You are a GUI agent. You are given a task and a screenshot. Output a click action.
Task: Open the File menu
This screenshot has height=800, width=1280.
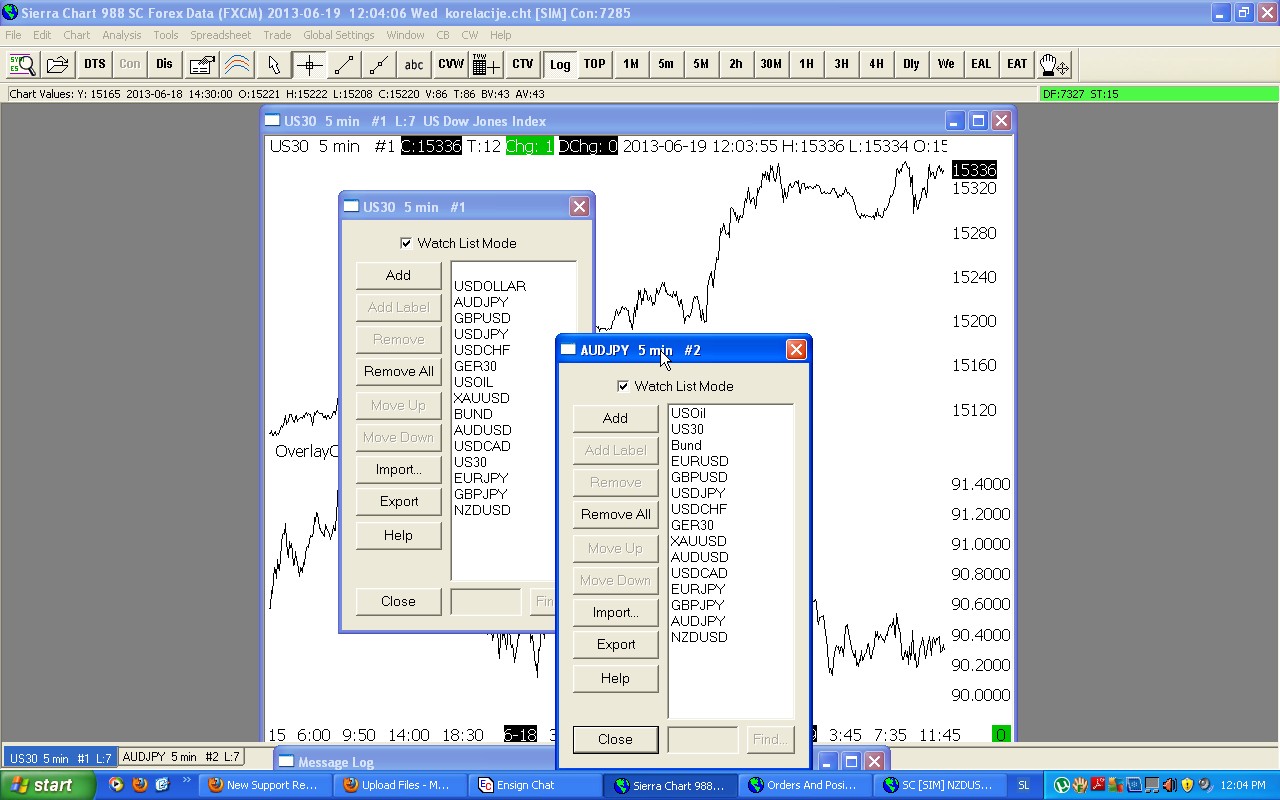click(13, 35)
